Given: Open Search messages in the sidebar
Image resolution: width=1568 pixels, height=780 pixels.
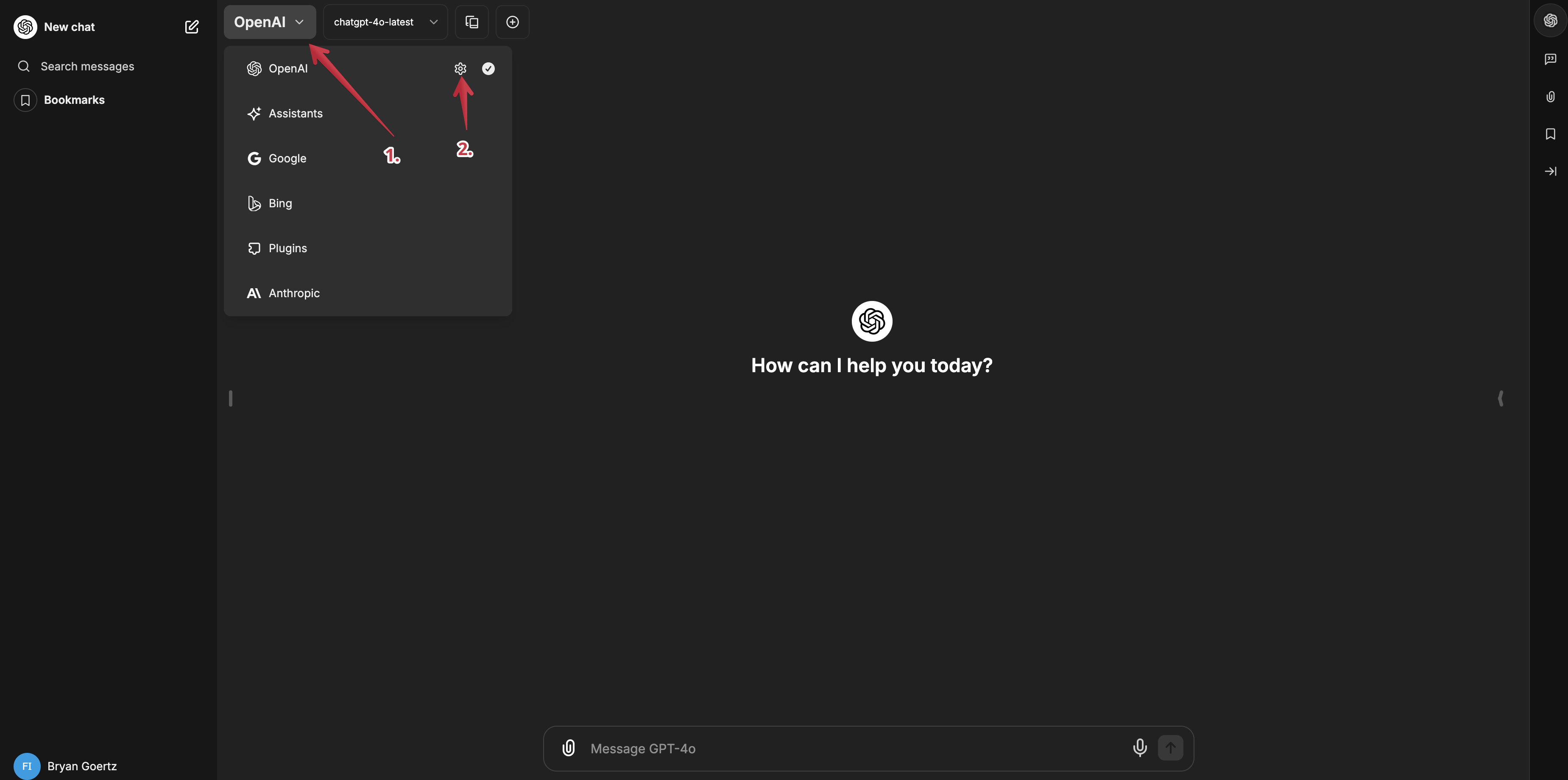Looking at the screenshot, I should [x=88, y=66].
